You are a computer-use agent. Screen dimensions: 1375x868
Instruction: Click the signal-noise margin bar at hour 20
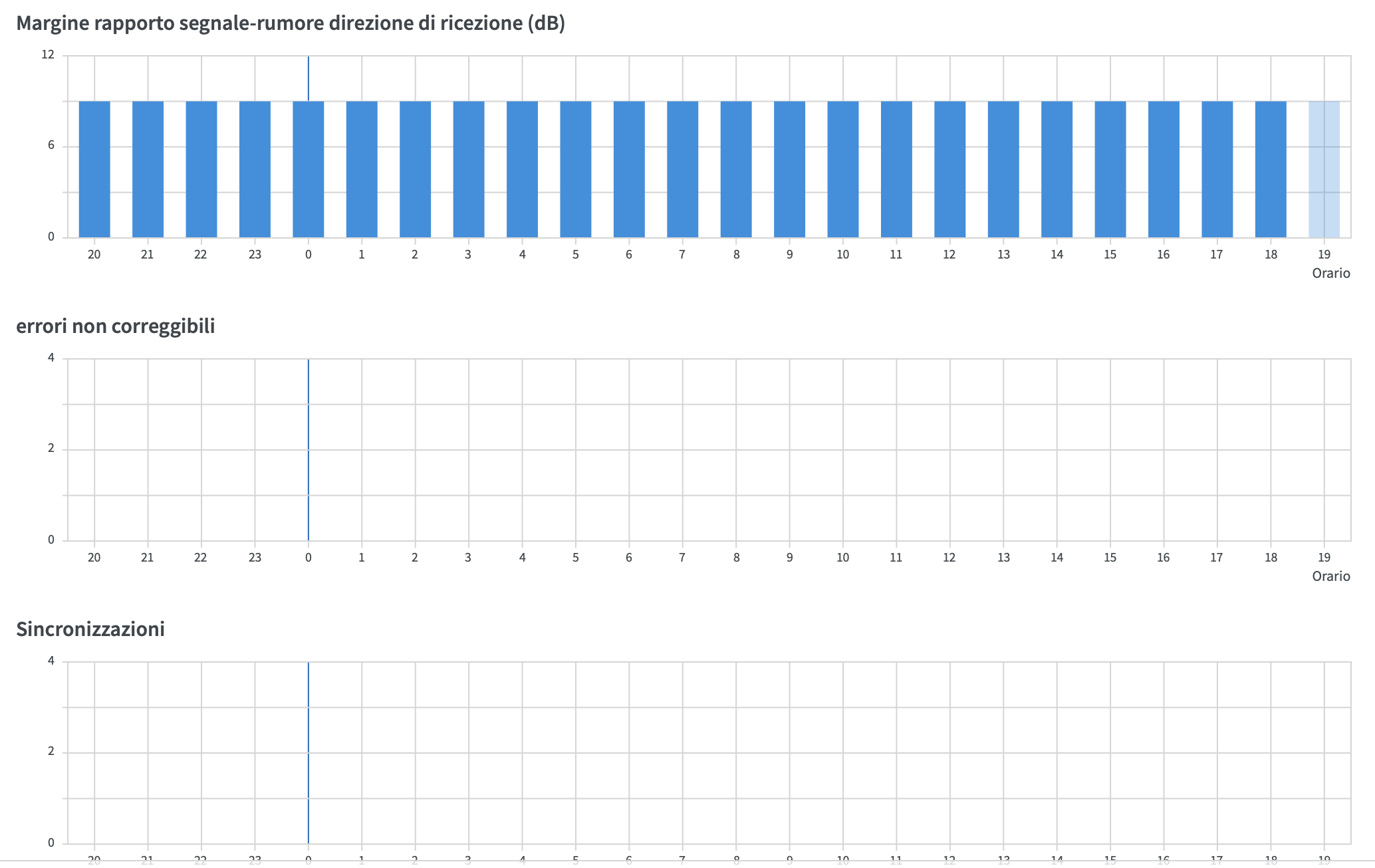tap(94, 169)
